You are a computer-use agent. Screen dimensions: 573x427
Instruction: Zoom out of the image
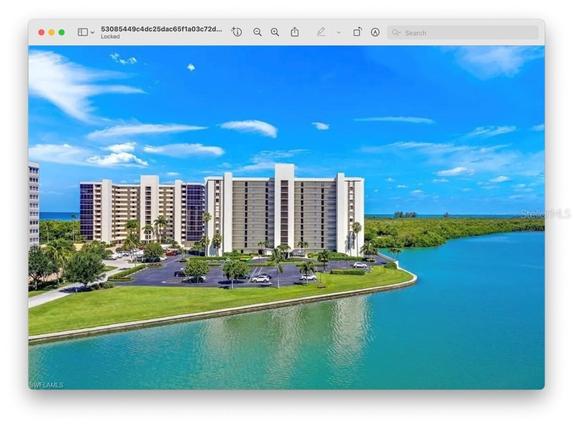257,32
